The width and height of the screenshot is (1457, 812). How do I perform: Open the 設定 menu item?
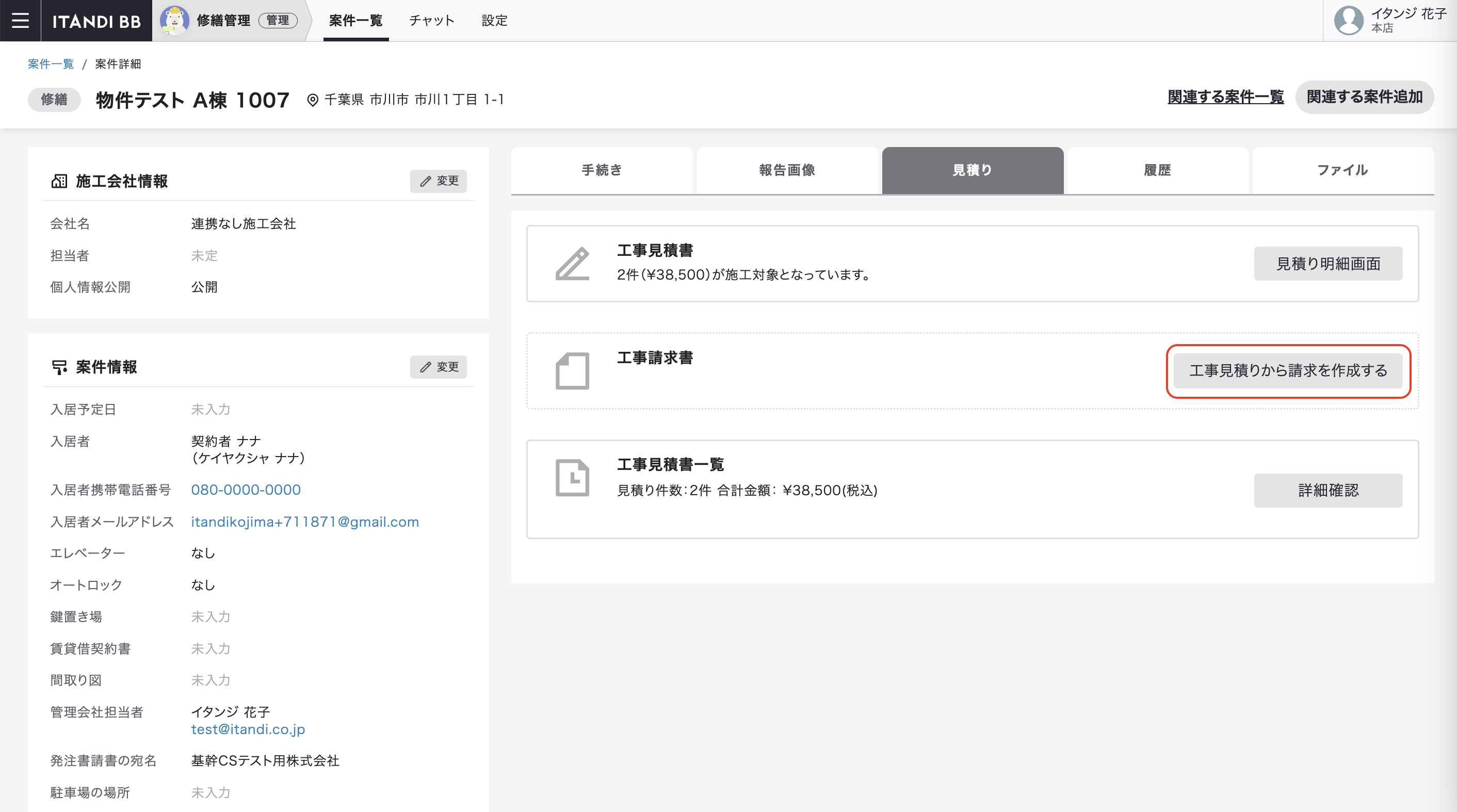point(494,20)
